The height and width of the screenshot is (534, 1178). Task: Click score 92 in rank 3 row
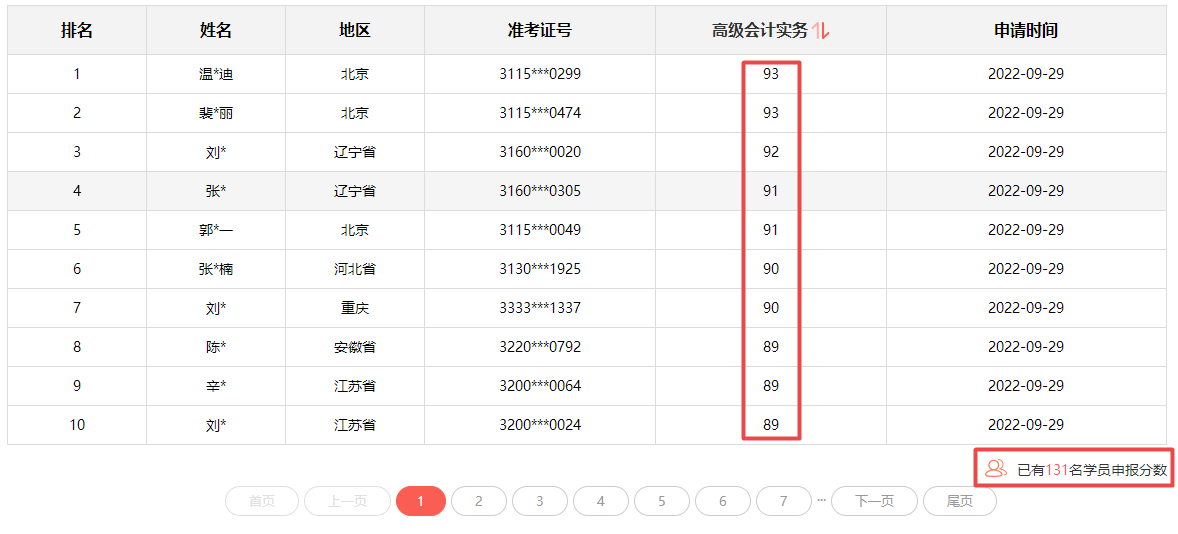(771, 152)
